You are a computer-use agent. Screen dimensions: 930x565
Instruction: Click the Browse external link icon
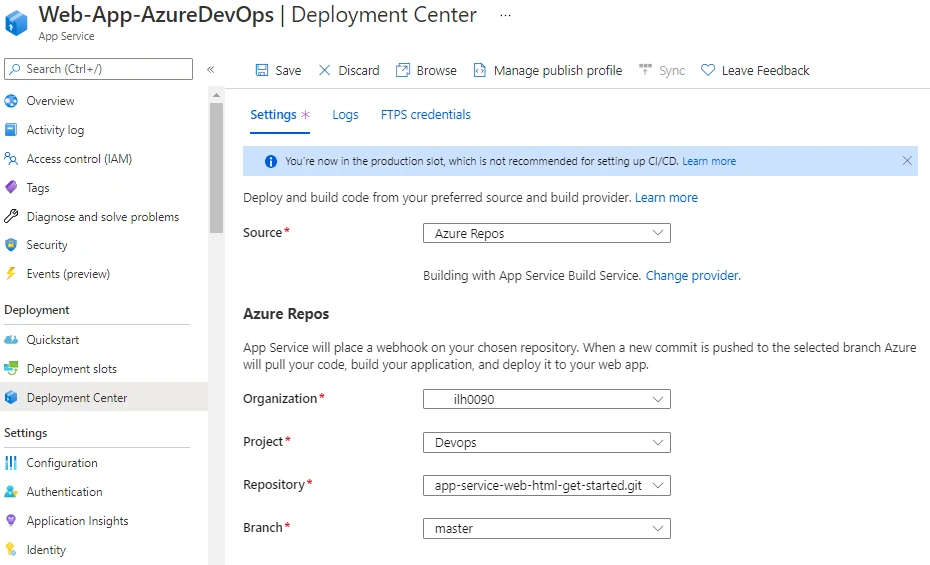pos(403,70)
